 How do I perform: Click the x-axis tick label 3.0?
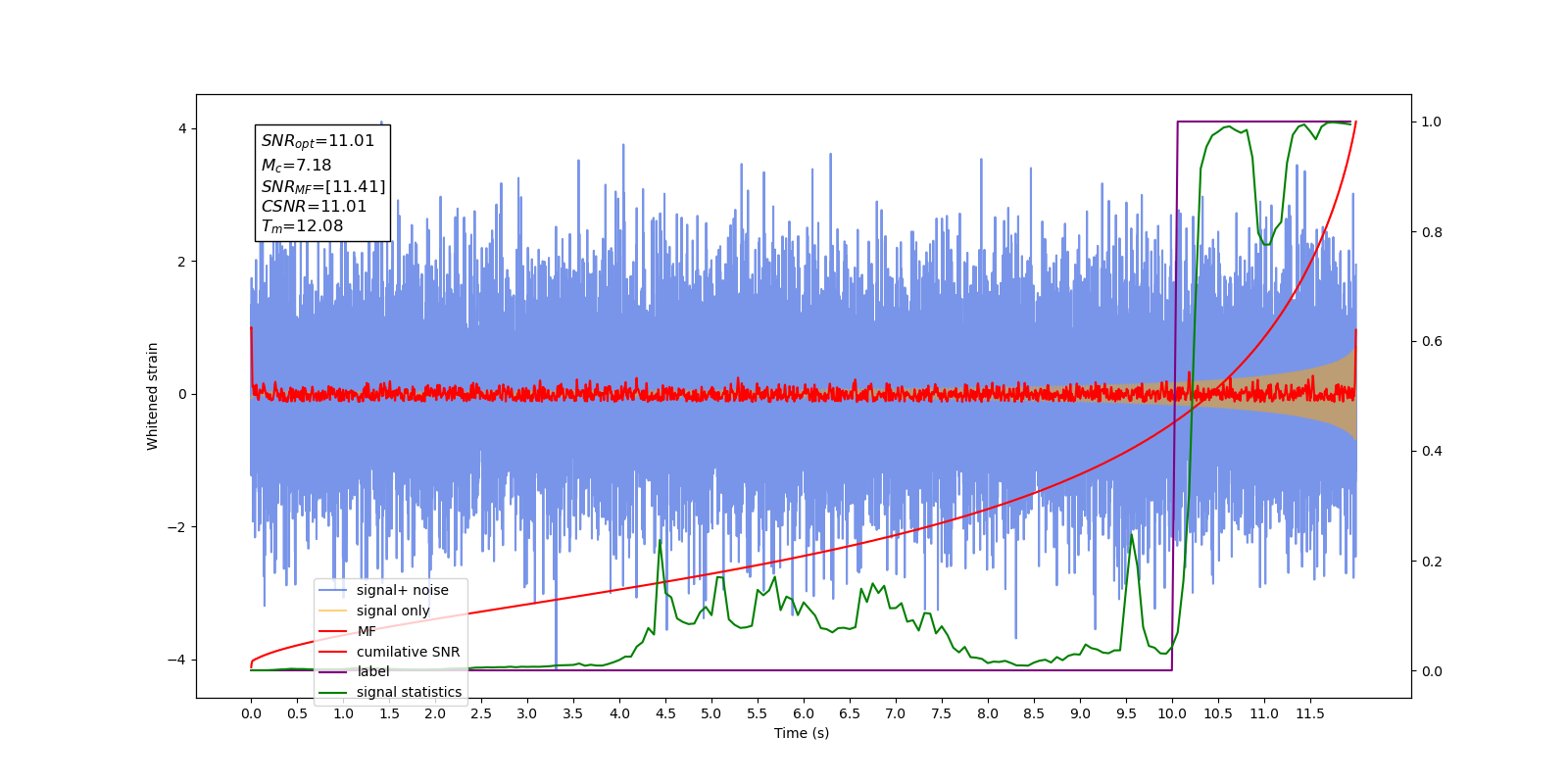coord(527,713)
